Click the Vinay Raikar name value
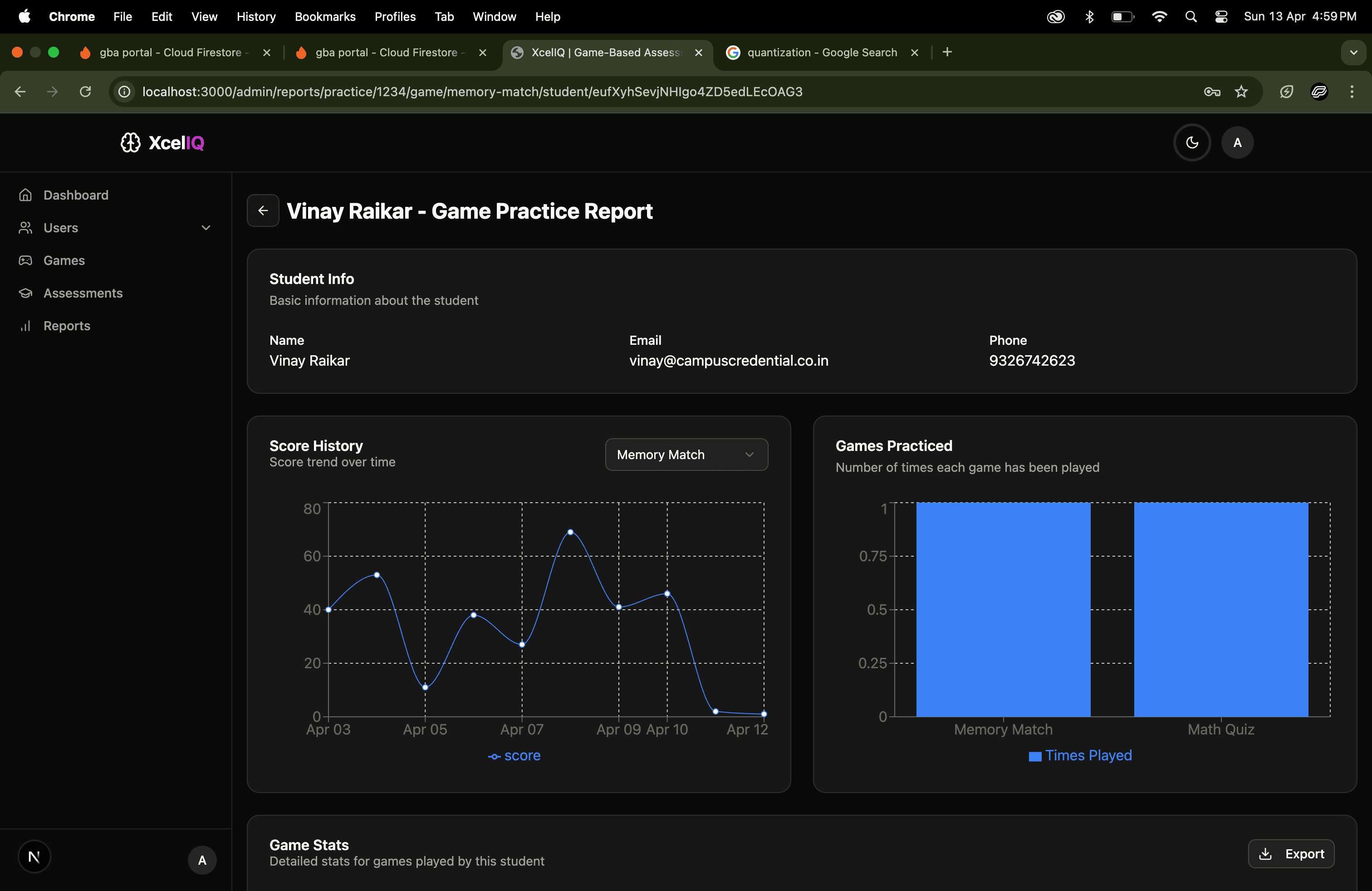This screenshot has width=1372, height=891. [x=309, y=361]
